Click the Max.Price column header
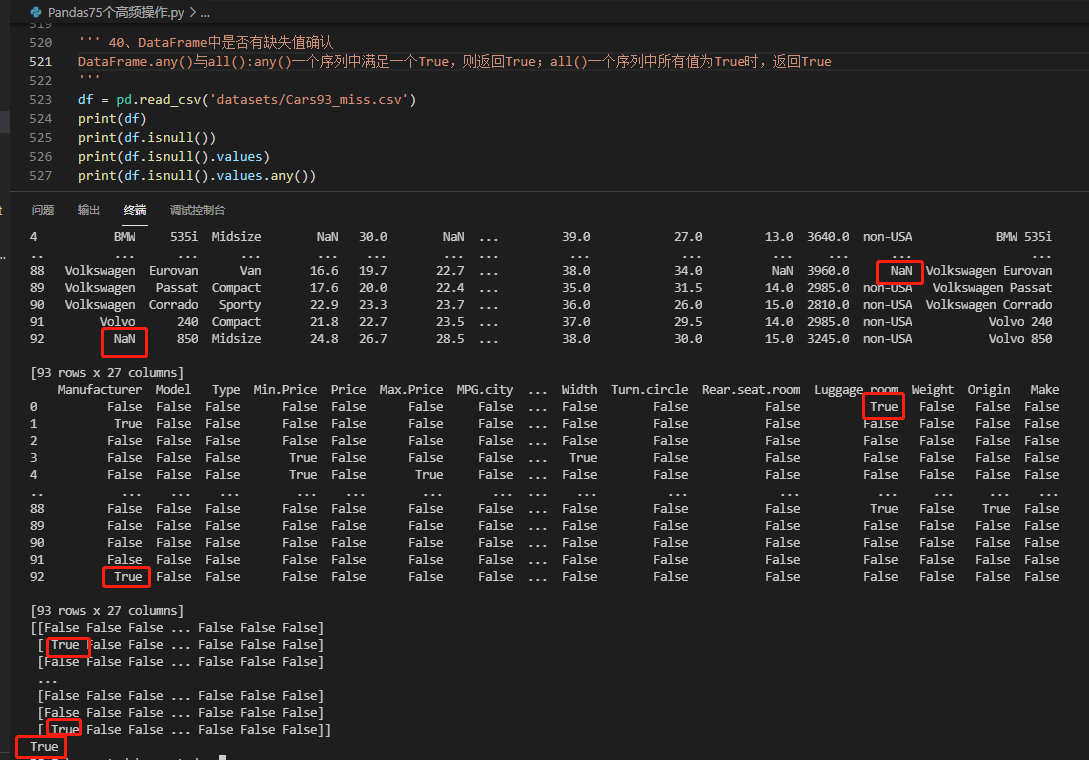Screen dimensions: 1089x760 click(411, 390)
